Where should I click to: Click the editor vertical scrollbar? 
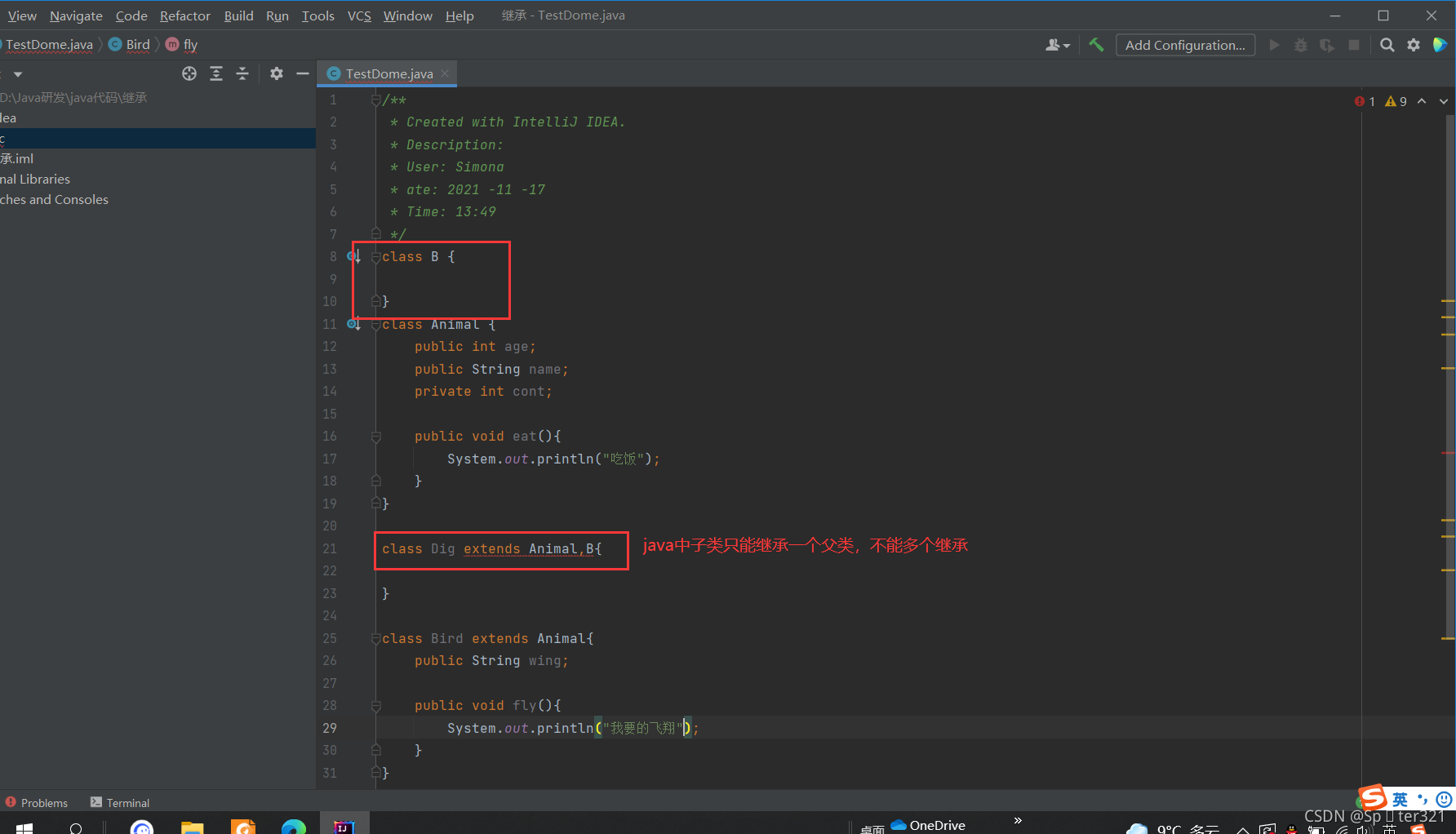[x=1450, y=375]
